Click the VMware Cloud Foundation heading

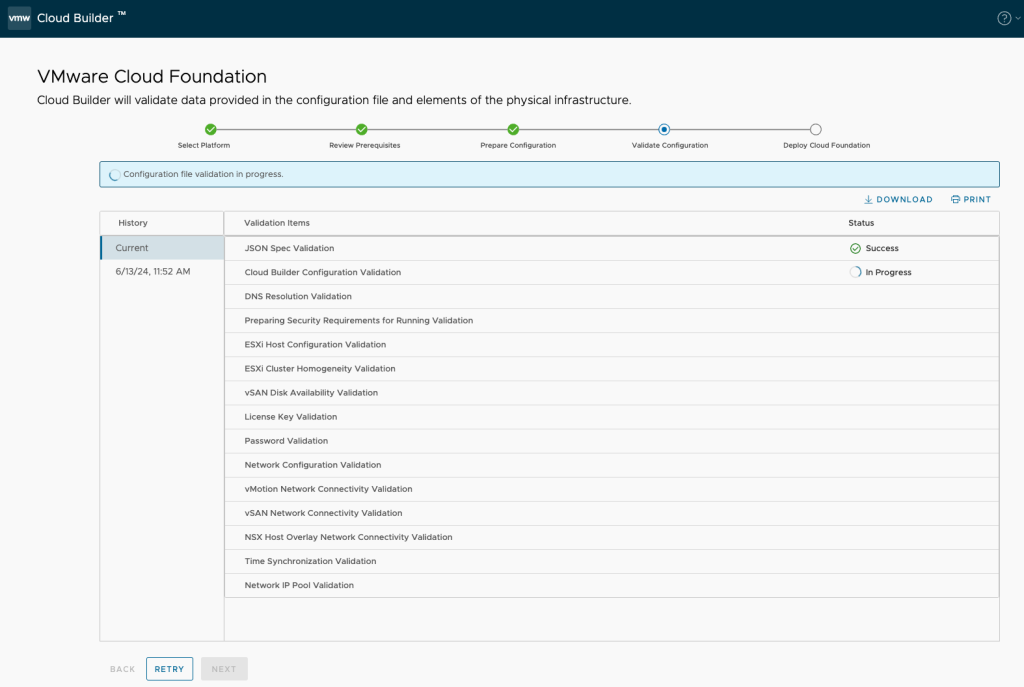[x=152, y=76]
